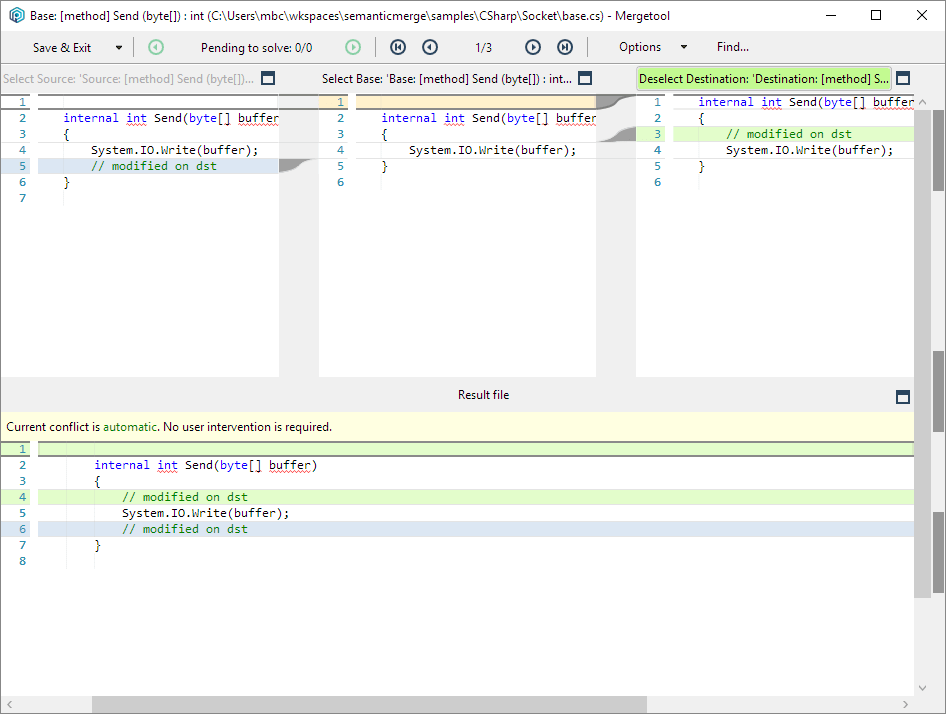Click the horizontal scrollbar left arrow

click(x=9, y=704)
